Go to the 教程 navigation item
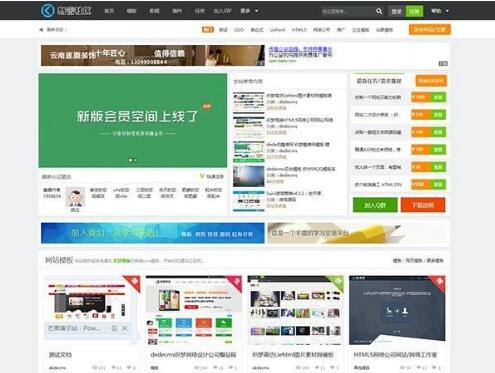The image size is (495, 373). [154, 11]
